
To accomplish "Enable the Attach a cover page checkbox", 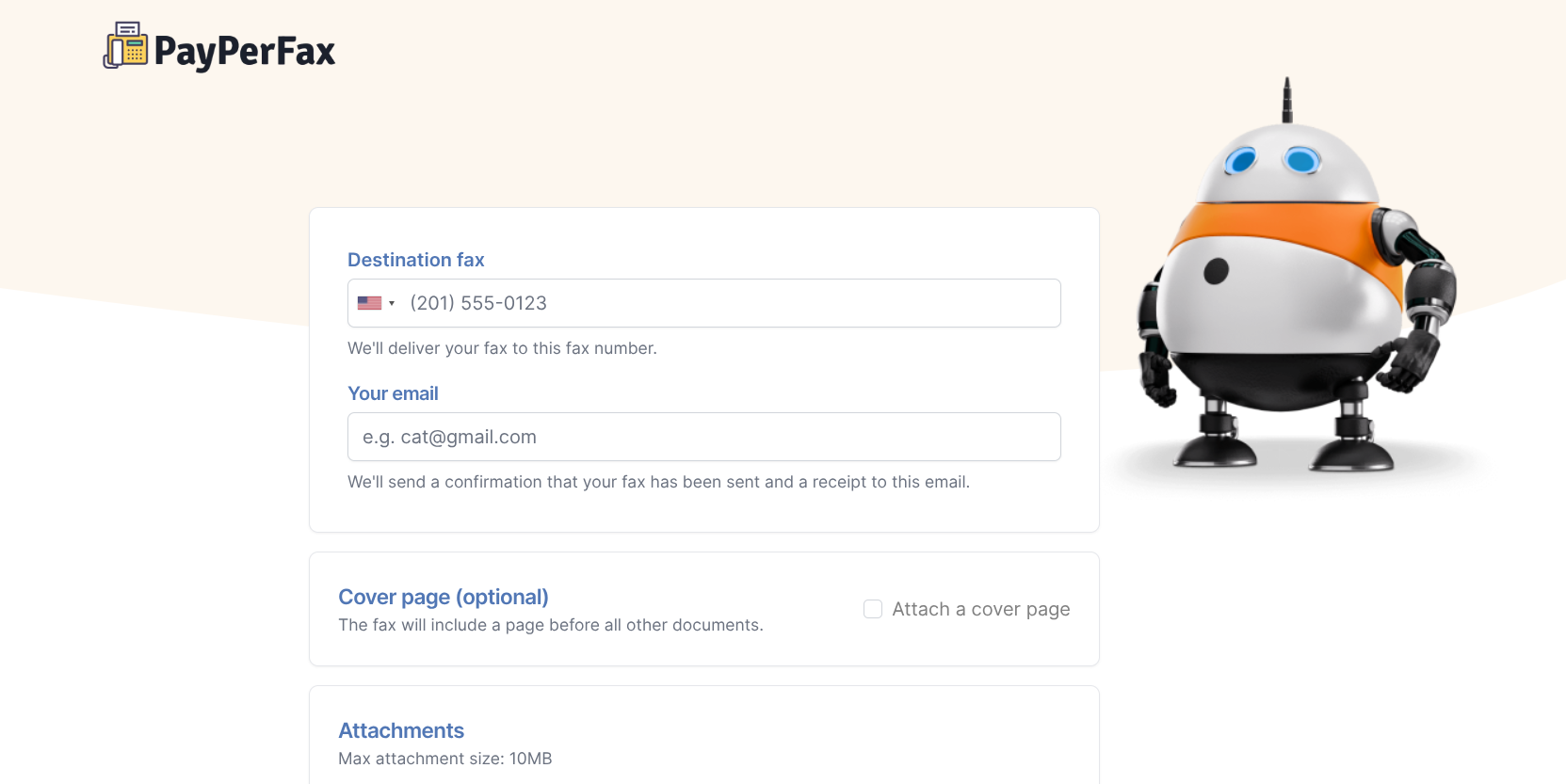I will pyautogui.click(x=873, y=609).
